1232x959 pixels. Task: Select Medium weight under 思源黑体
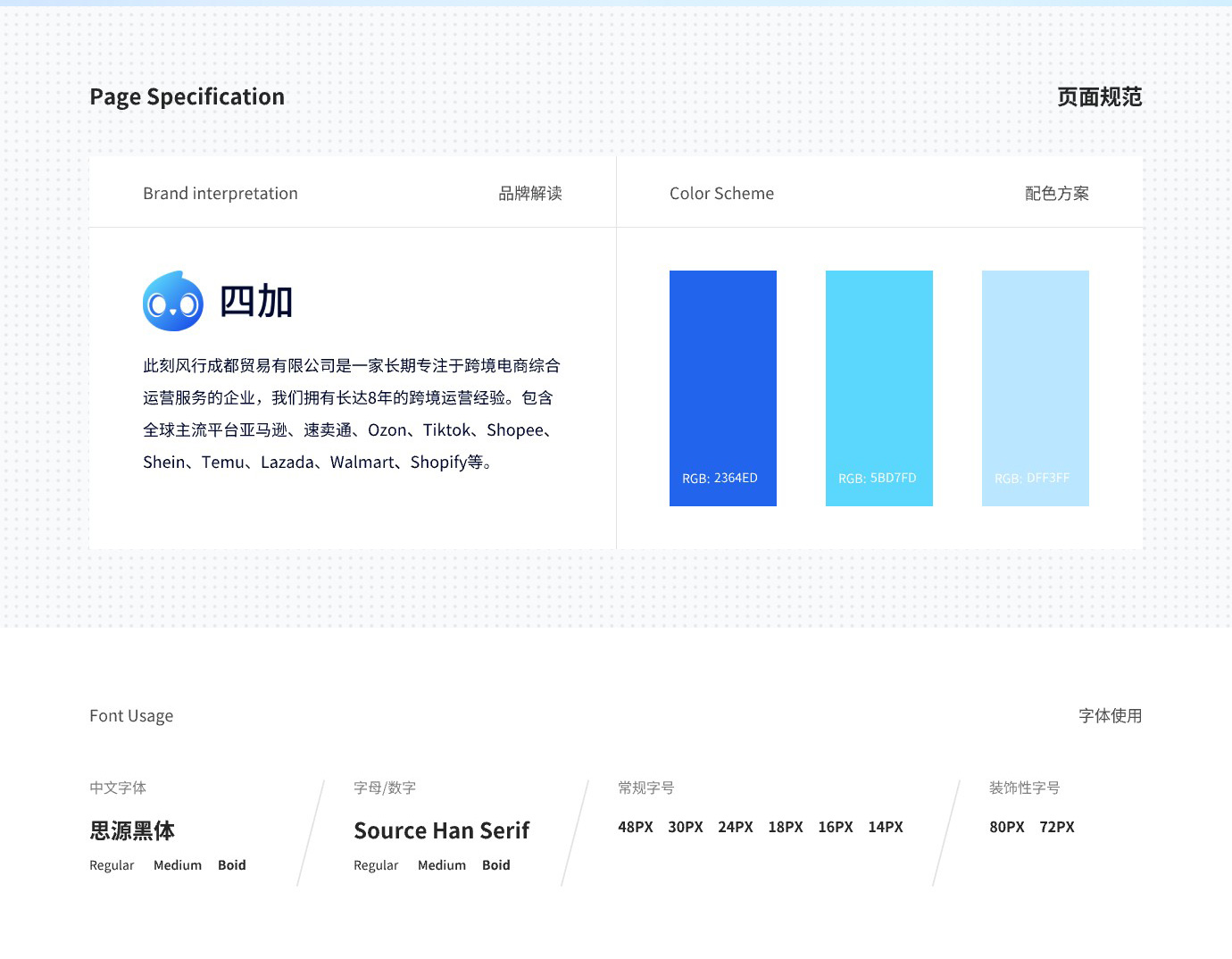coord(178,865)
